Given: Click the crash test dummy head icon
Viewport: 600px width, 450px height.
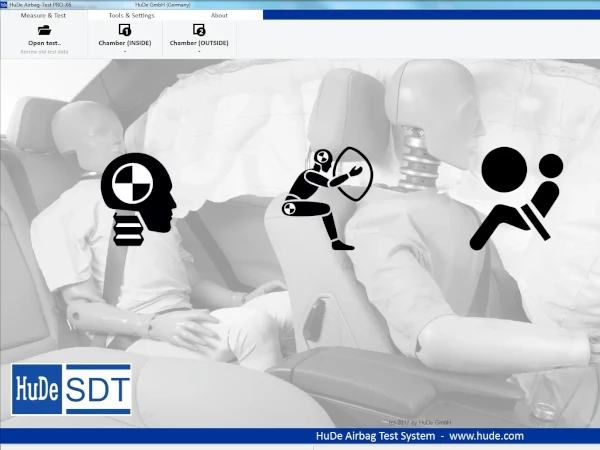Looking at the screenshot, I should 138,199.
